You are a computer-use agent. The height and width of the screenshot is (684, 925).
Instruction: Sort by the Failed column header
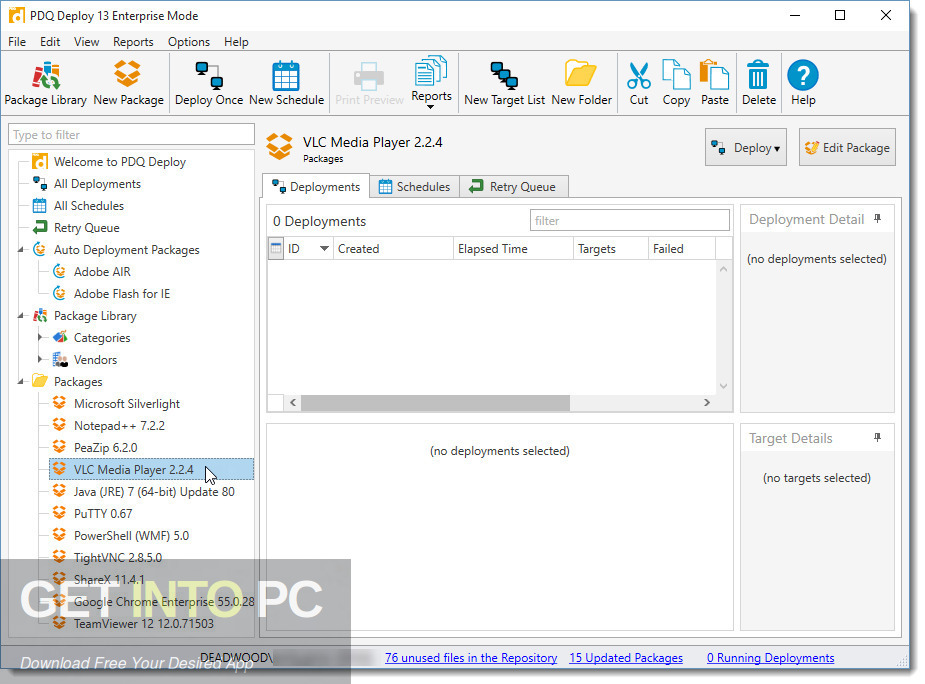coord(681,249)
